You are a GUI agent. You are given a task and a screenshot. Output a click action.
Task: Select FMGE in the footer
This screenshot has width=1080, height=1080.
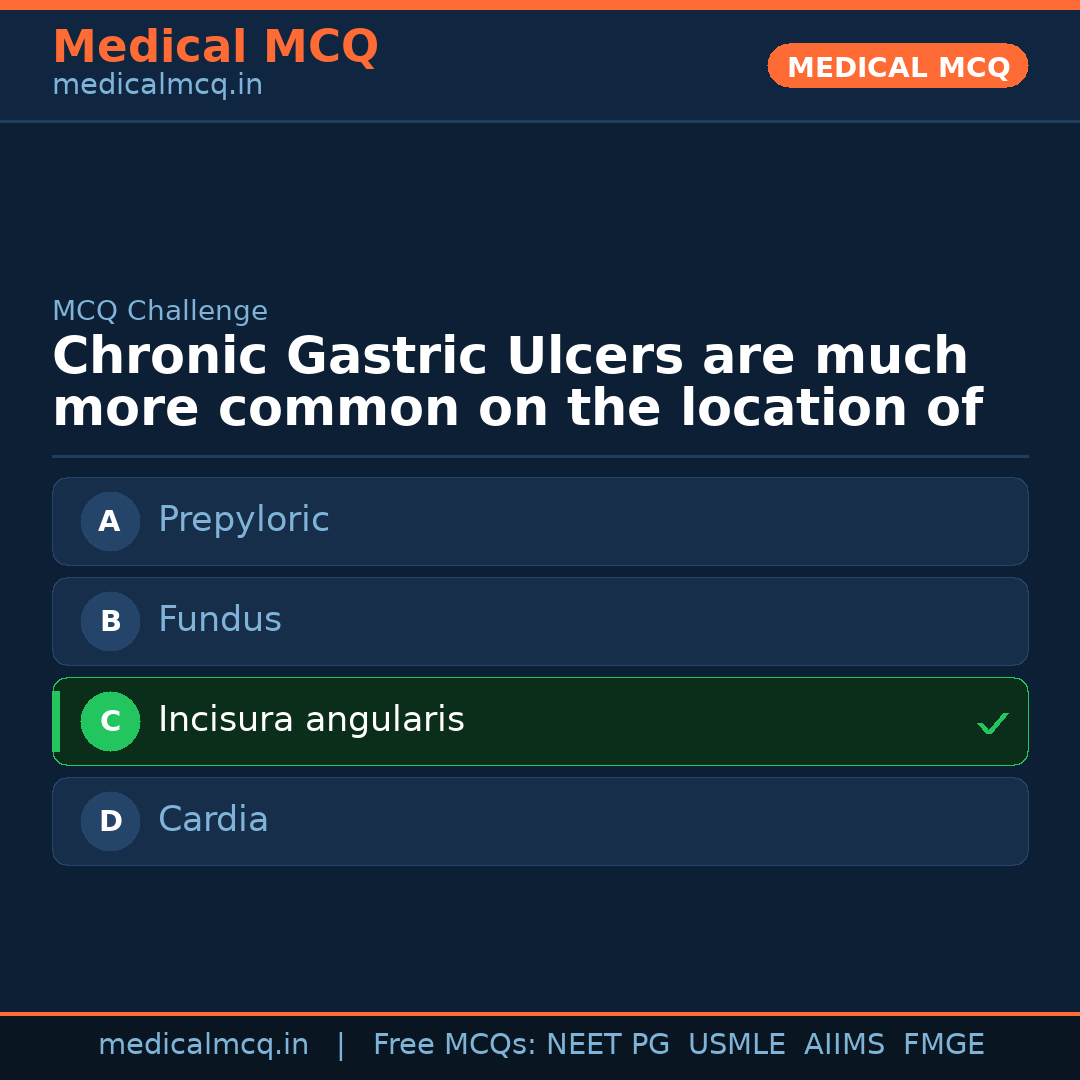pyautogui.click(x=944, y=1045)
